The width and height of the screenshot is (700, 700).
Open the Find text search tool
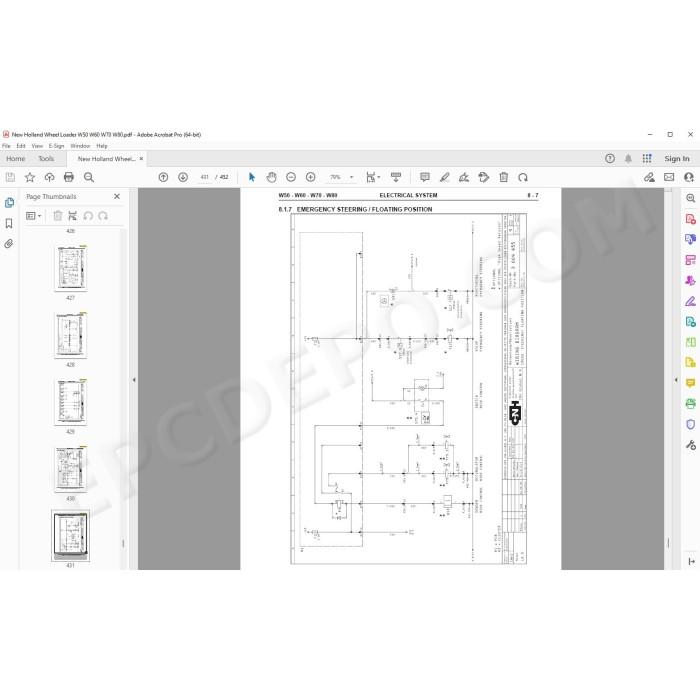coord(89,177)
